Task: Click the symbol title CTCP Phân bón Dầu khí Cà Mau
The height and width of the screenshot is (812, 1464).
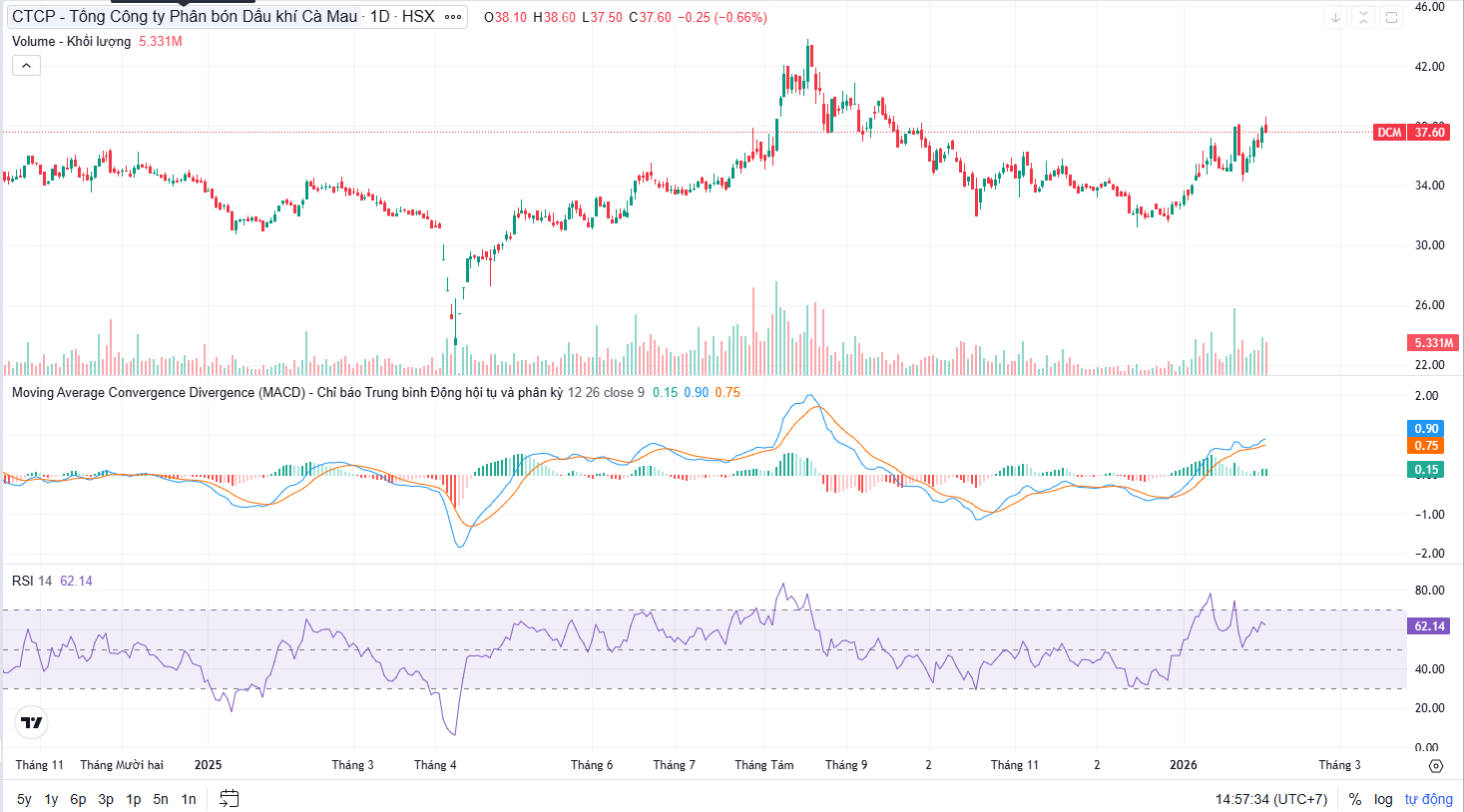Action: (x=185, y=17)
